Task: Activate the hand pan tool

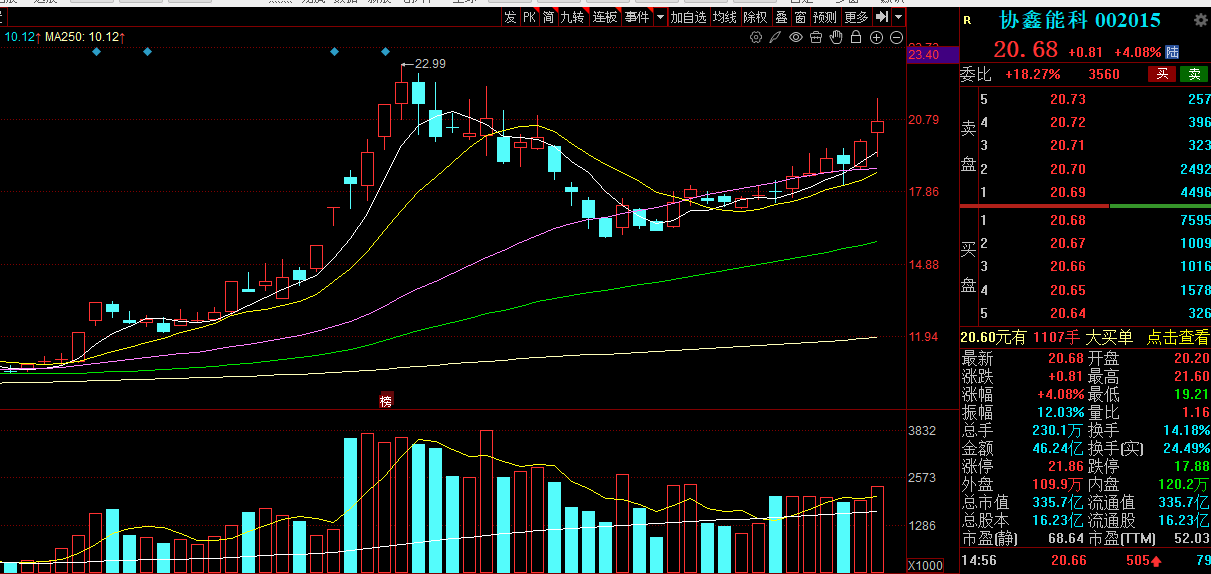Action: (x=836, y=37)
